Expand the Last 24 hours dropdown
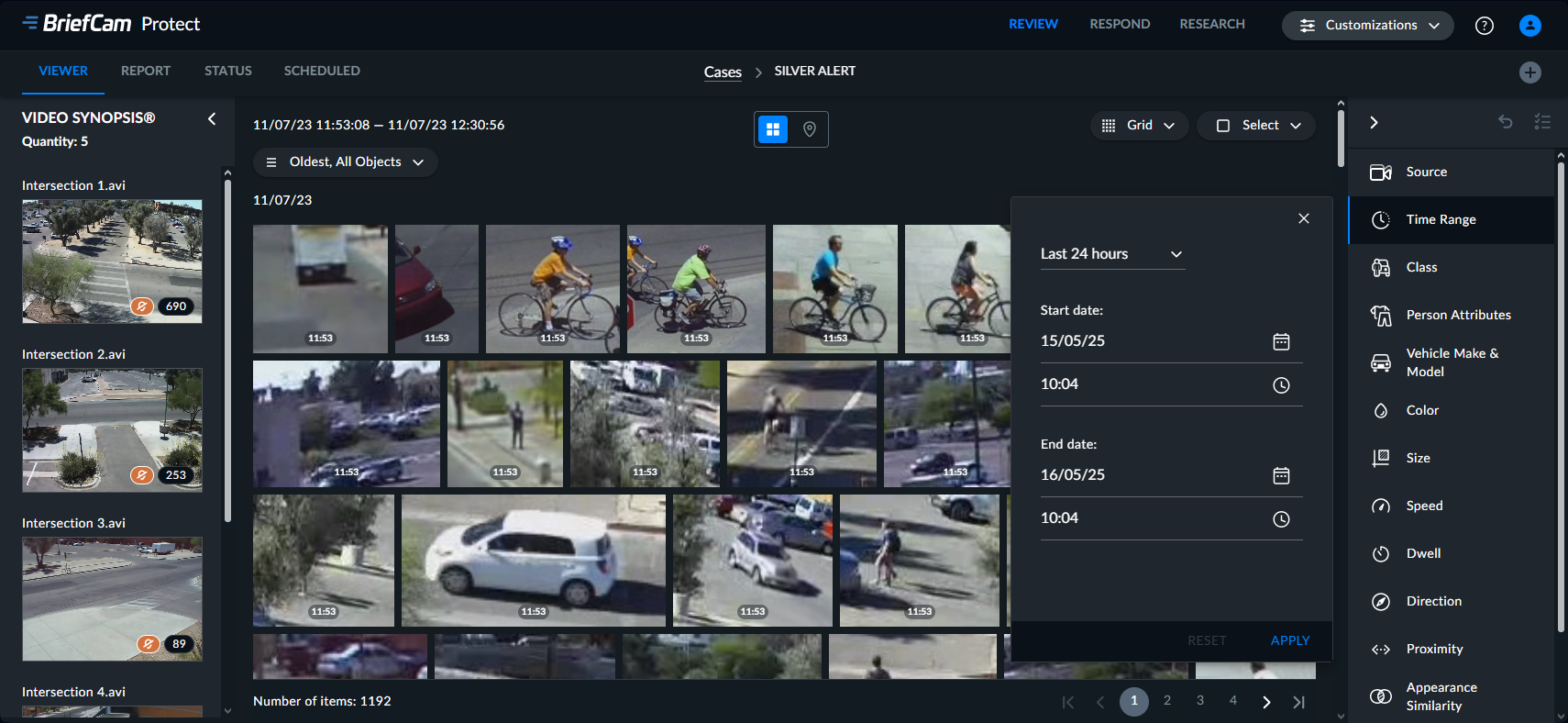This screenshot has height=723, width=1568. tap(1111, 254)
